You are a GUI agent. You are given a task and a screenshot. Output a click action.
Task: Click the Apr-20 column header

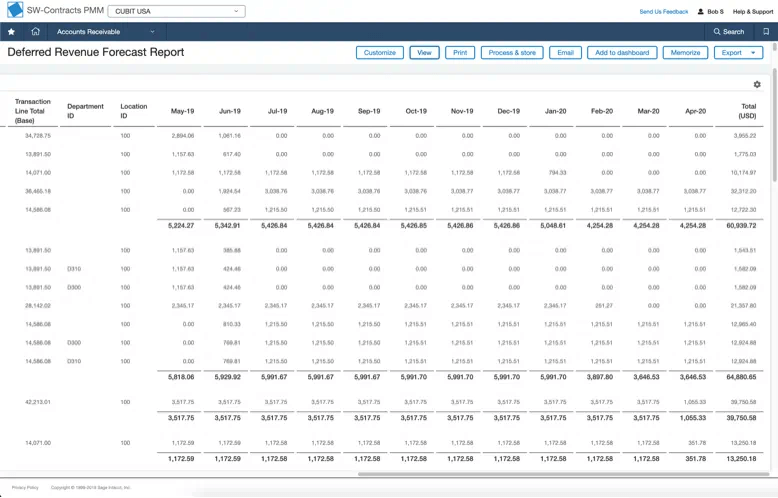695,111
